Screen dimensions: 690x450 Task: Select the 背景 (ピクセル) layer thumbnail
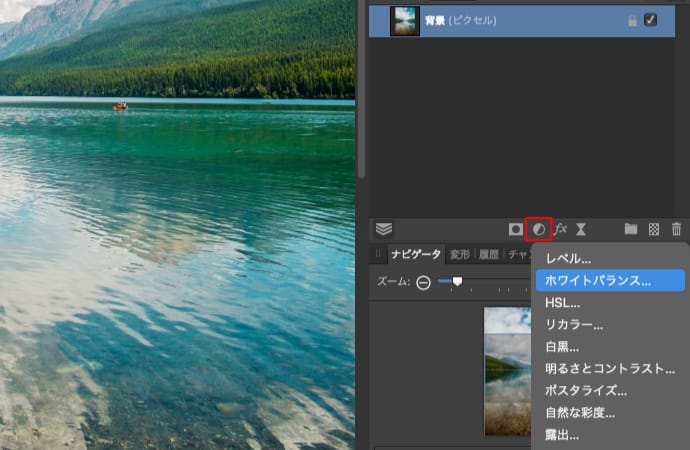[405, 21]
